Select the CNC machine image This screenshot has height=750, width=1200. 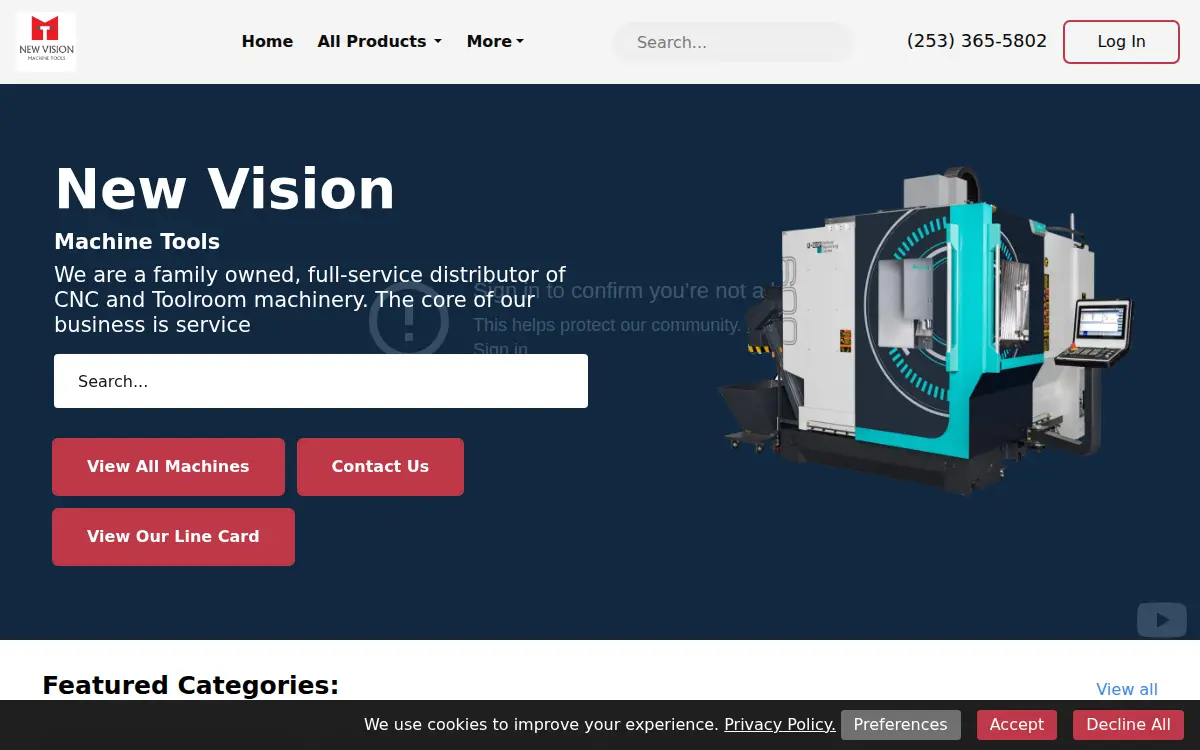(925, 330)
